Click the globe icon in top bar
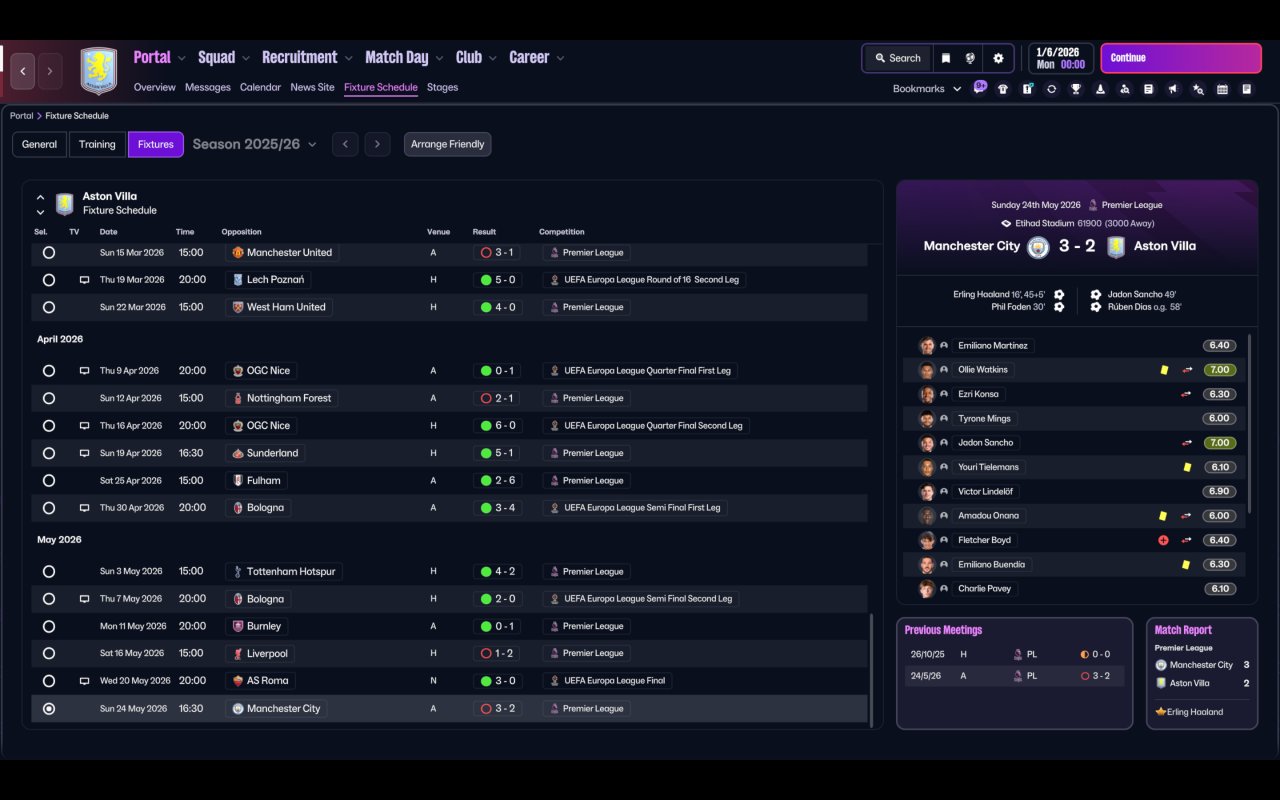This screenshot has width=1280, height=800. [970, 58]
